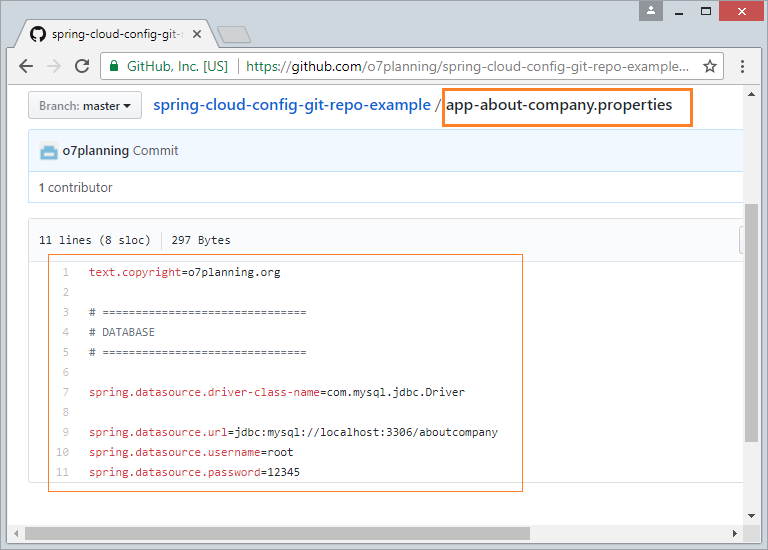
Task: Select line number 11 in the file
Action: pyautogui.click(x=63, y=472)
